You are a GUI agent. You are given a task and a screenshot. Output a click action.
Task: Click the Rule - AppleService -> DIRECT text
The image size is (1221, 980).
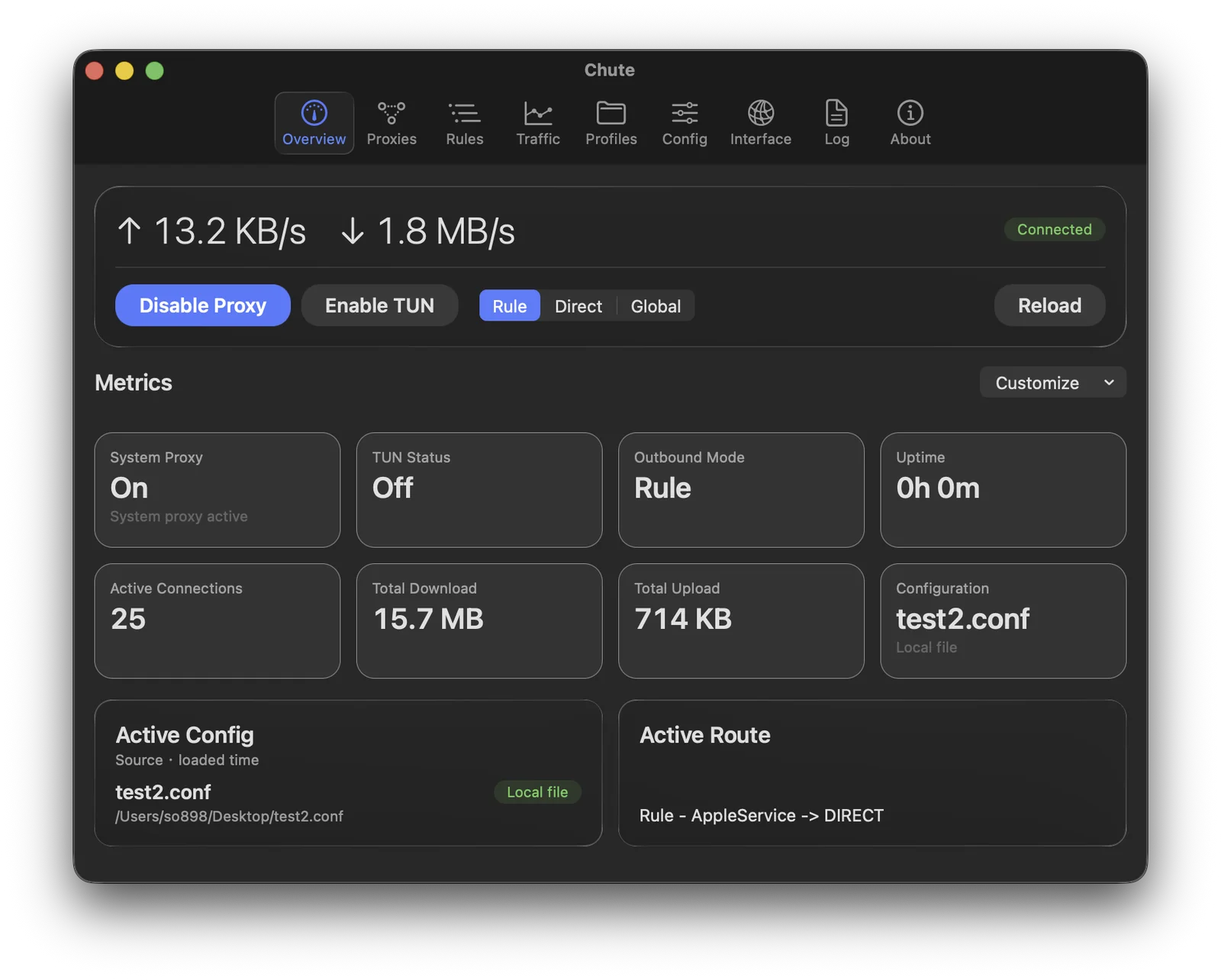pyautogui.click(x=761, y=815)
